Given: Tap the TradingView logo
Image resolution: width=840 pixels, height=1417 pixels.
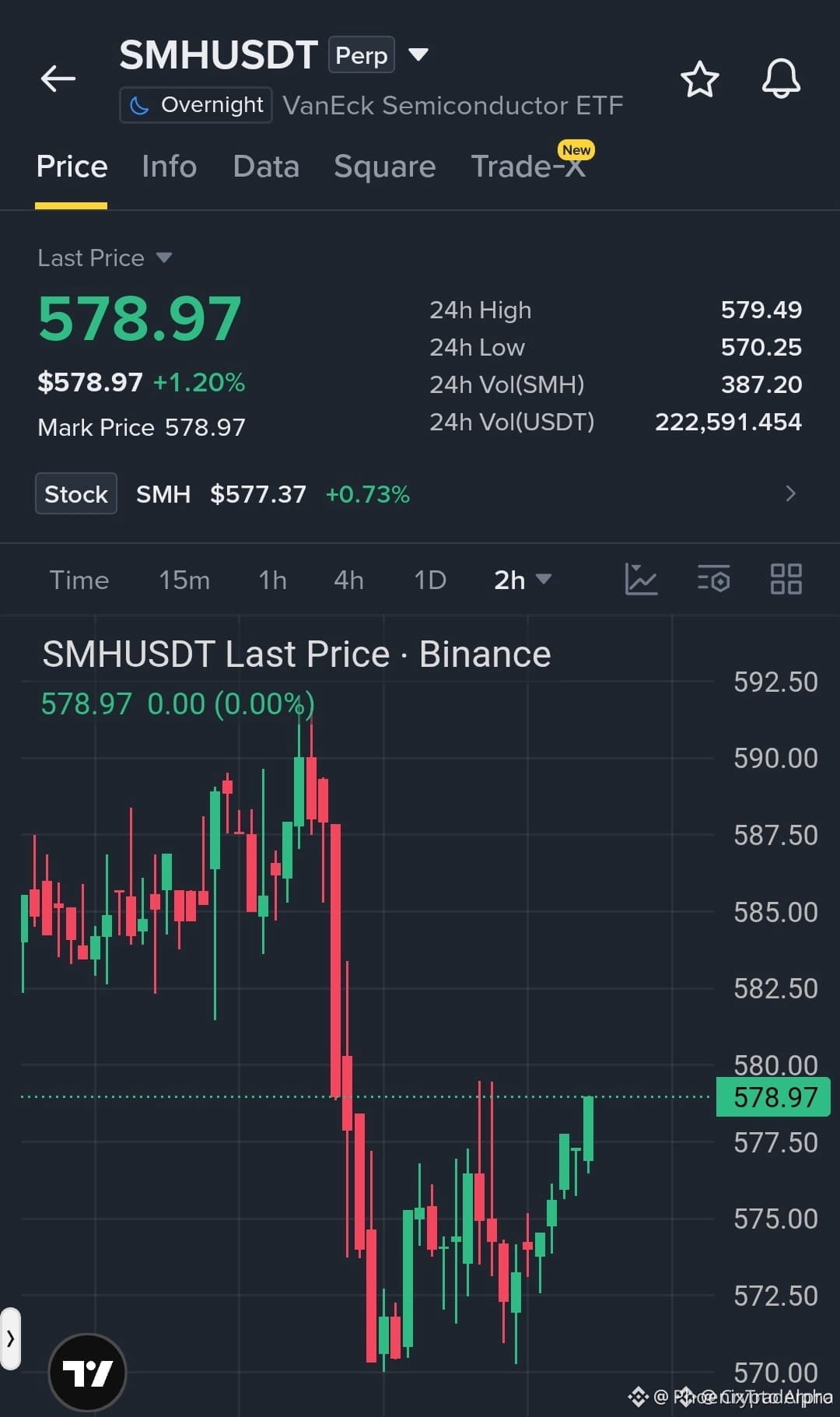Looking at the screenshot, I should click(87, 1373).
